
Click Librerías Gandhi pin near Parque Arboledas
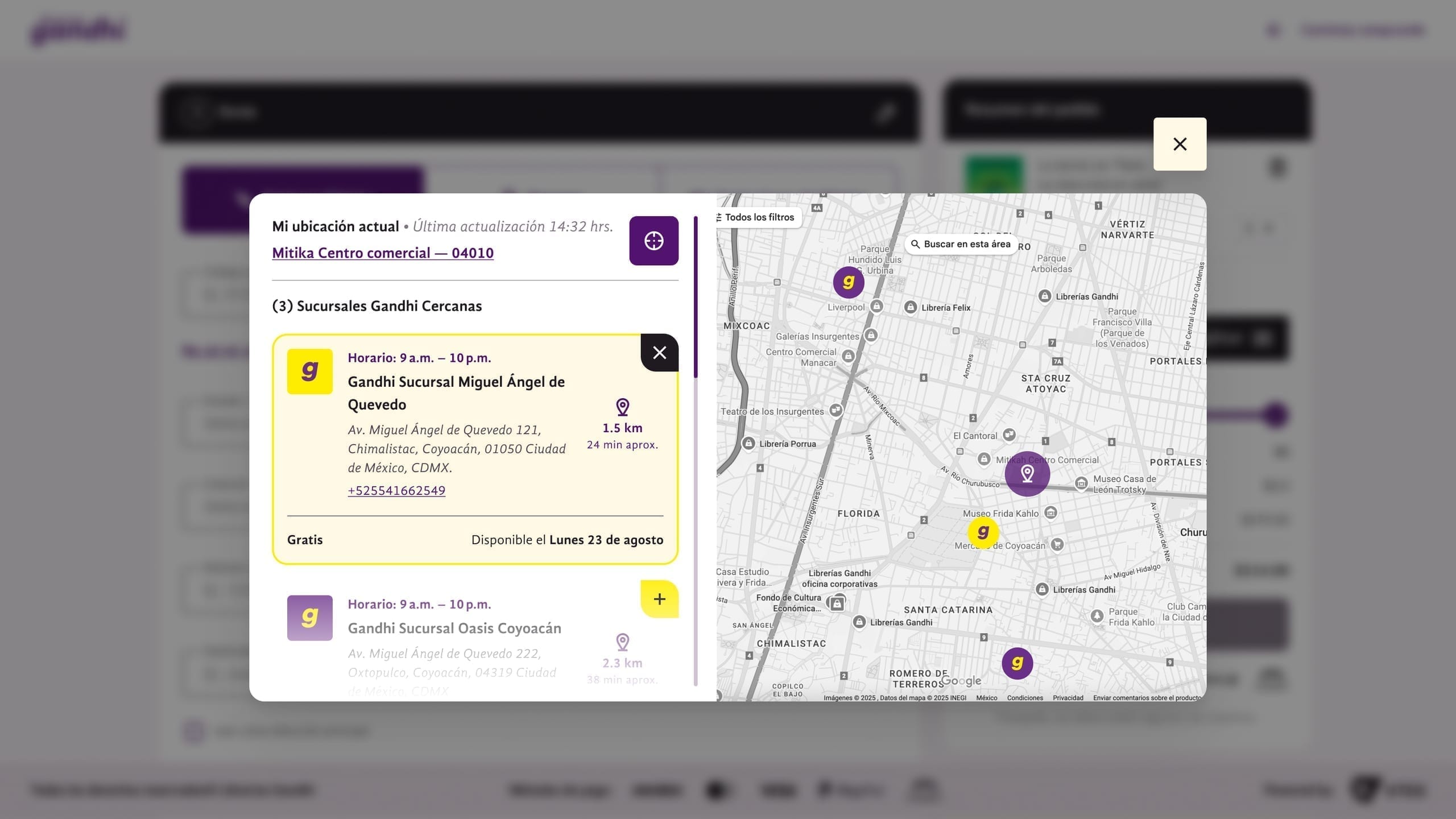tap(1044, 296)
